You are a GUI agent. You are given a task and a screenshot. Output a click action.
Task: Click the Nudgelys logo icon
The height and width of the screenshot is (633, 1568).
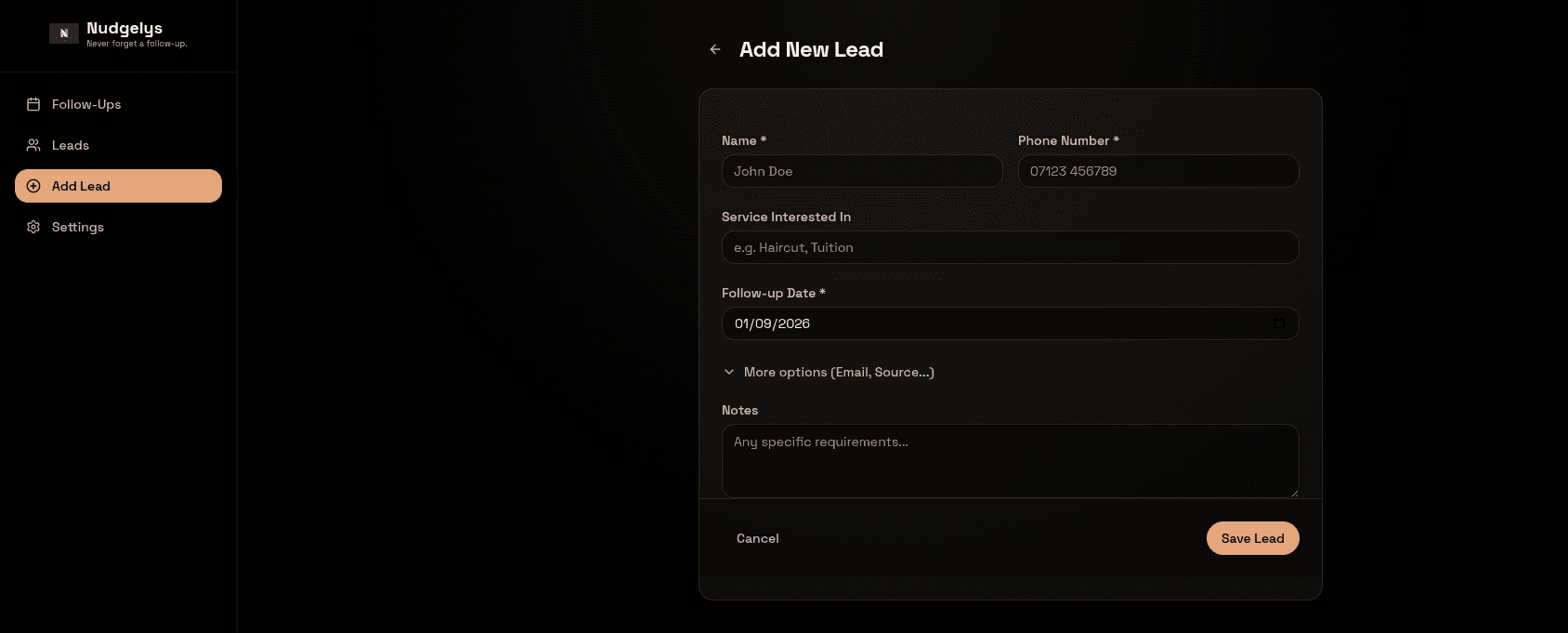63,33
